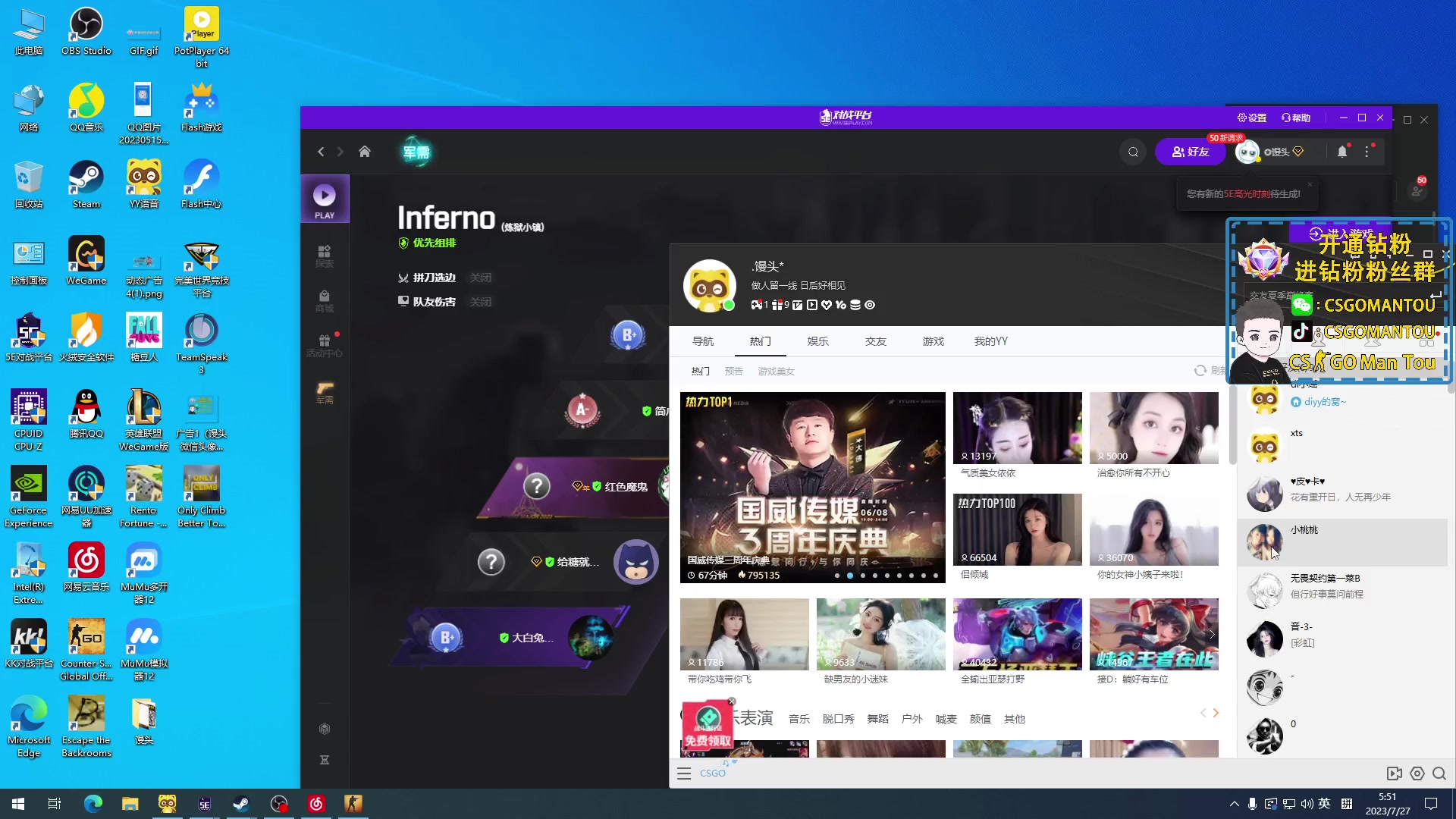Viewport: 1456px width, 819px height.
Task: Close the 免费领取 popup banner
Action: [732, 701]
